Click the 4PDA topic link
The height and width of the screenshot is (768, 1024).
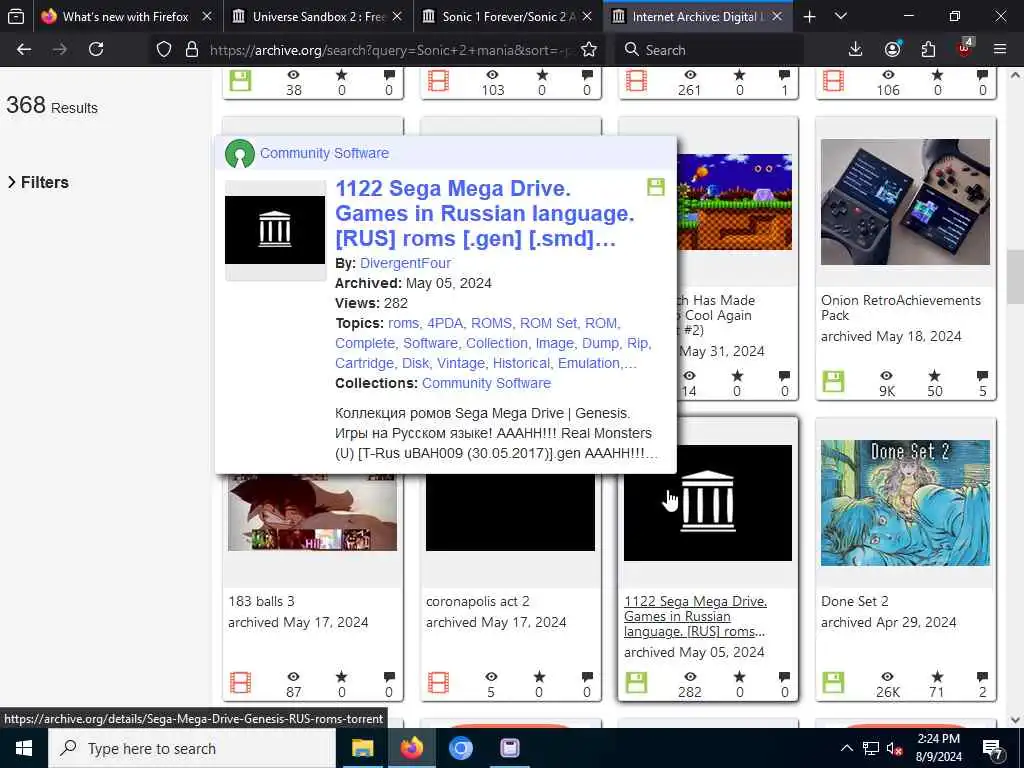(445, 323)
